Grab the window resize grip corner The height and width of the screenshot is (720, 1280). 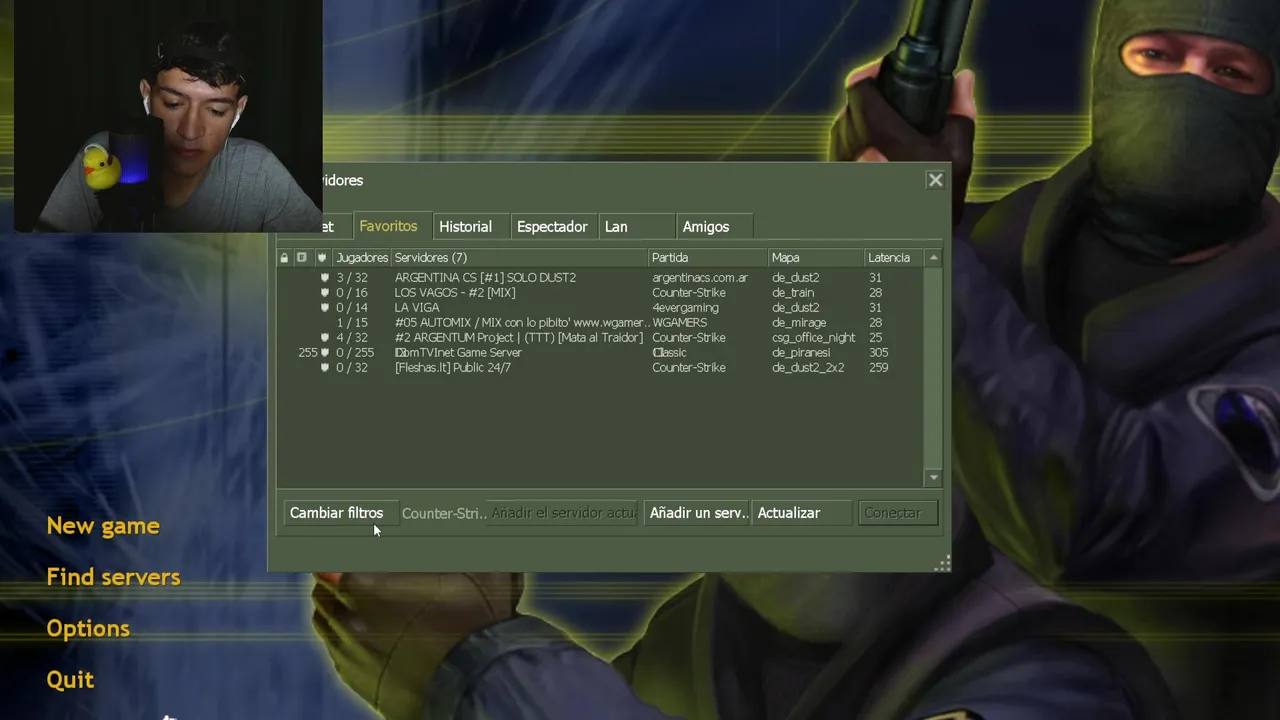pos(942,564)
